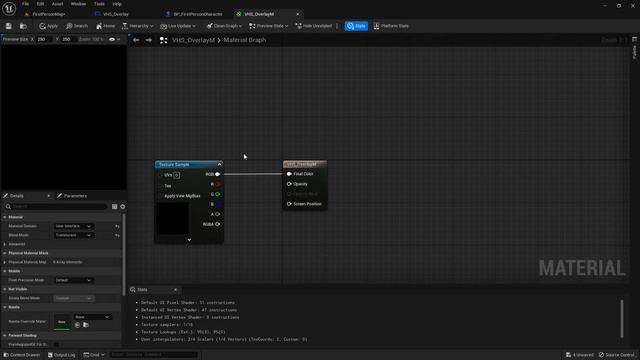The height and width of the screenshot is (360, 640).
Task: Toggle Platform Stats
Action: [391, 26]
